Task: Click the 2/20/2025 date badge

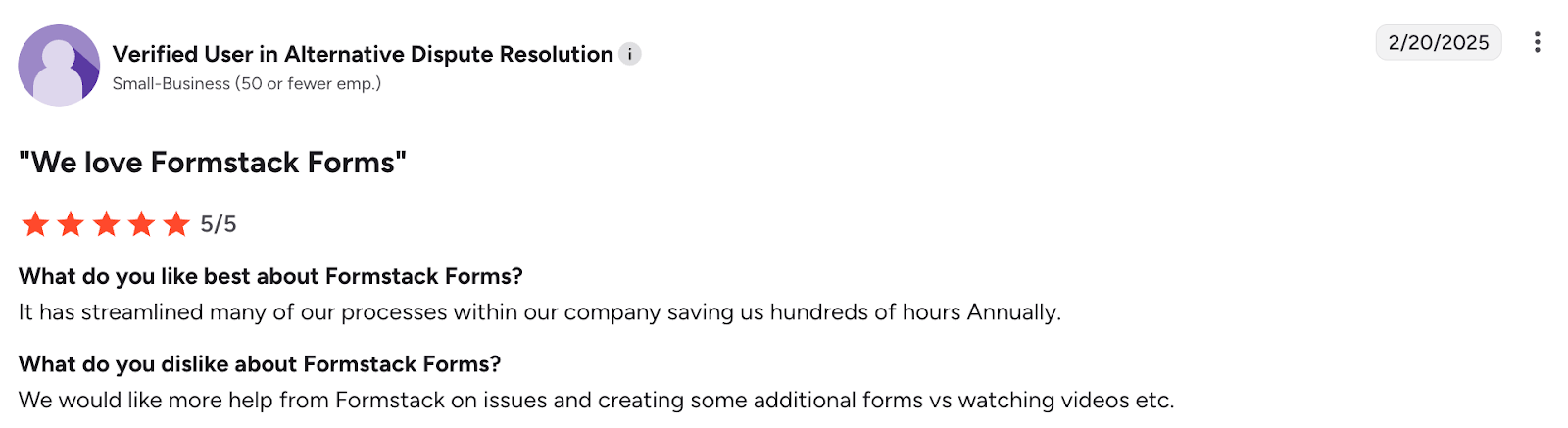Action: [1438, 42]
